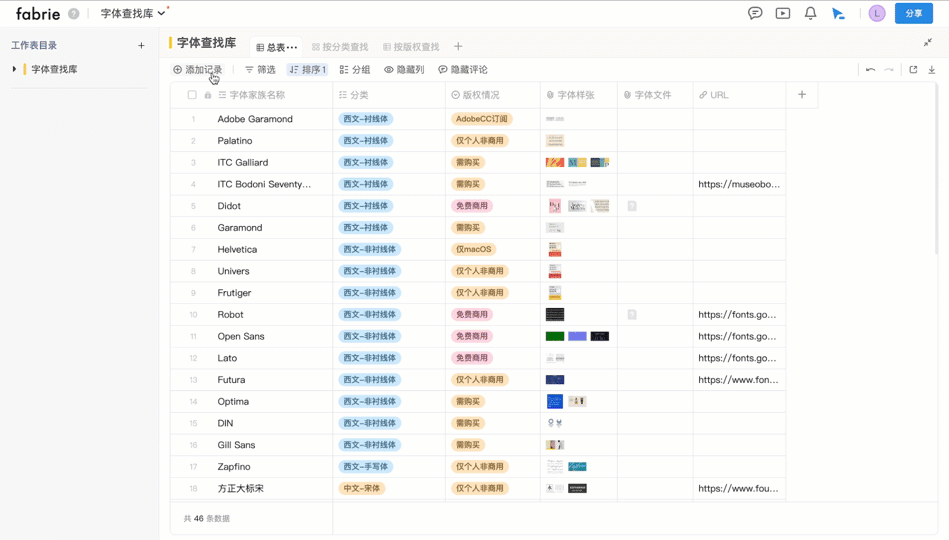Click the 西文-手写体 tag in Zapfino row
Image resolution: width=949 pixels, height=540 pixels.
click(x=366, y=467)
